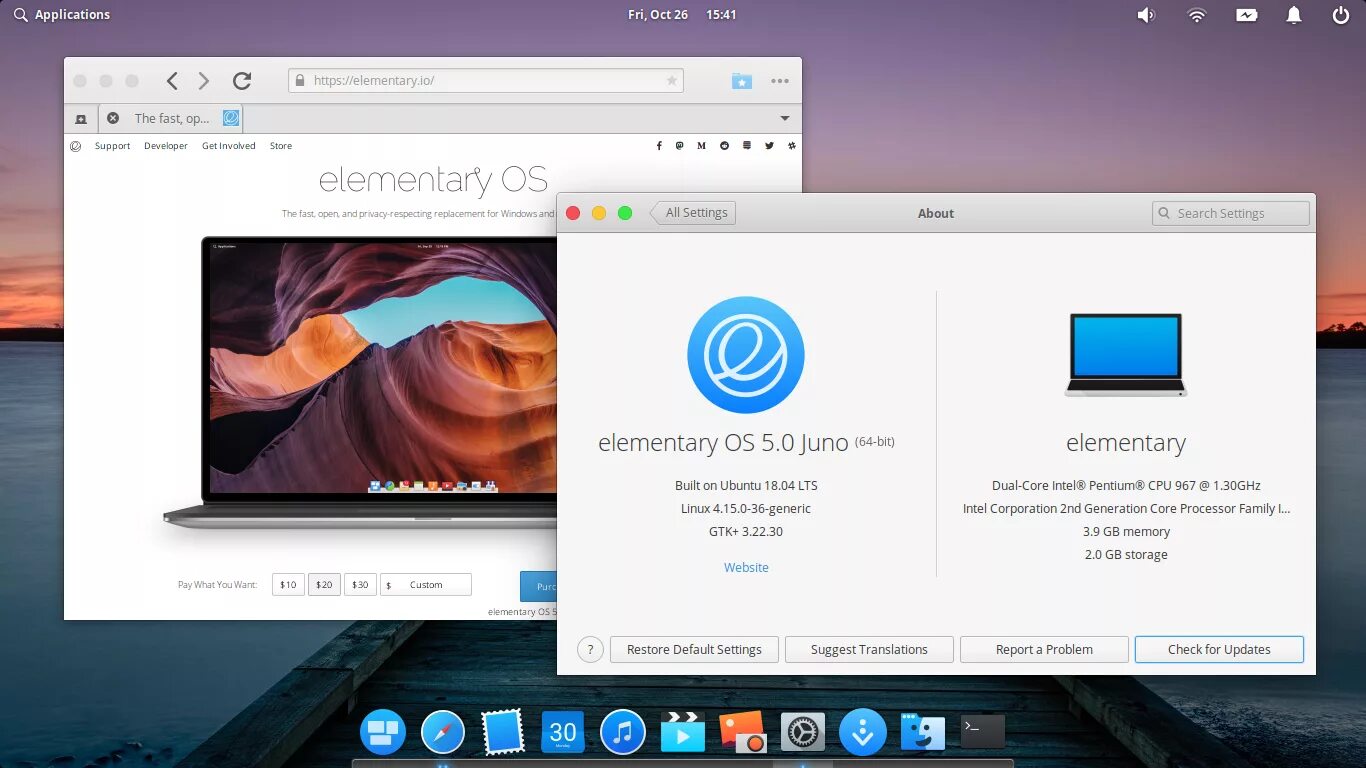1366x768 pixels.
Task: Open Multitasking View from the dock
Action: [383, 732]
